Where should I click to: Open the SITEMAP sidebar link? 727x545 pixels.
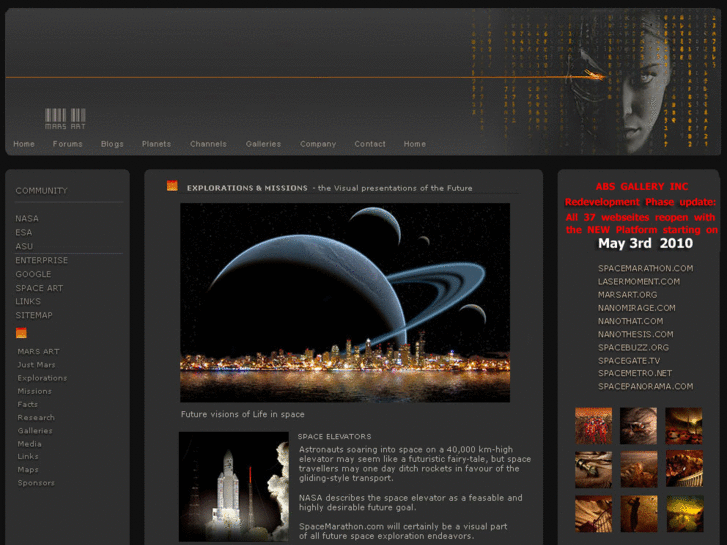point(34,315)
